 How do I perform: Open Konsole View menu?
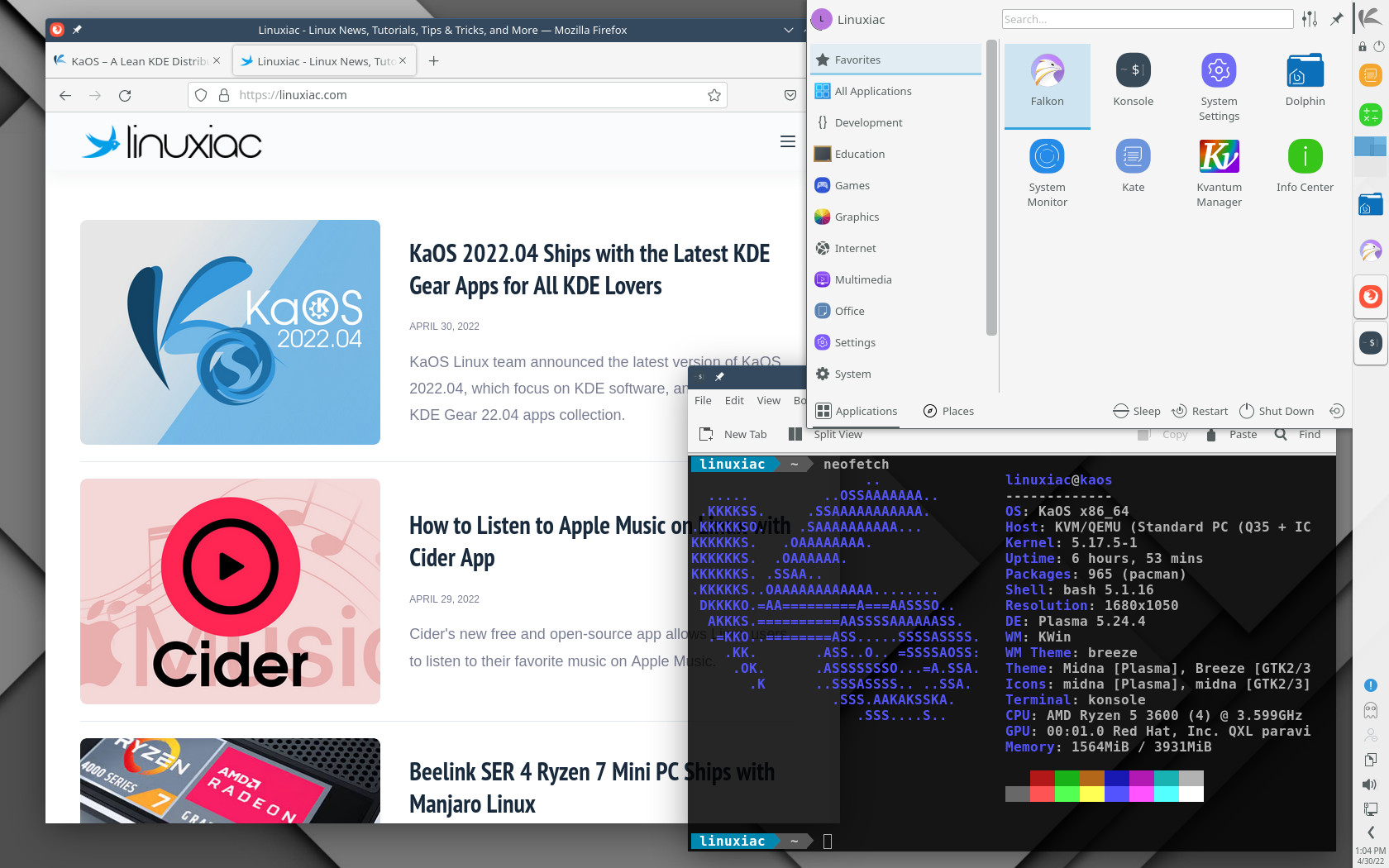tap(768, 400)
